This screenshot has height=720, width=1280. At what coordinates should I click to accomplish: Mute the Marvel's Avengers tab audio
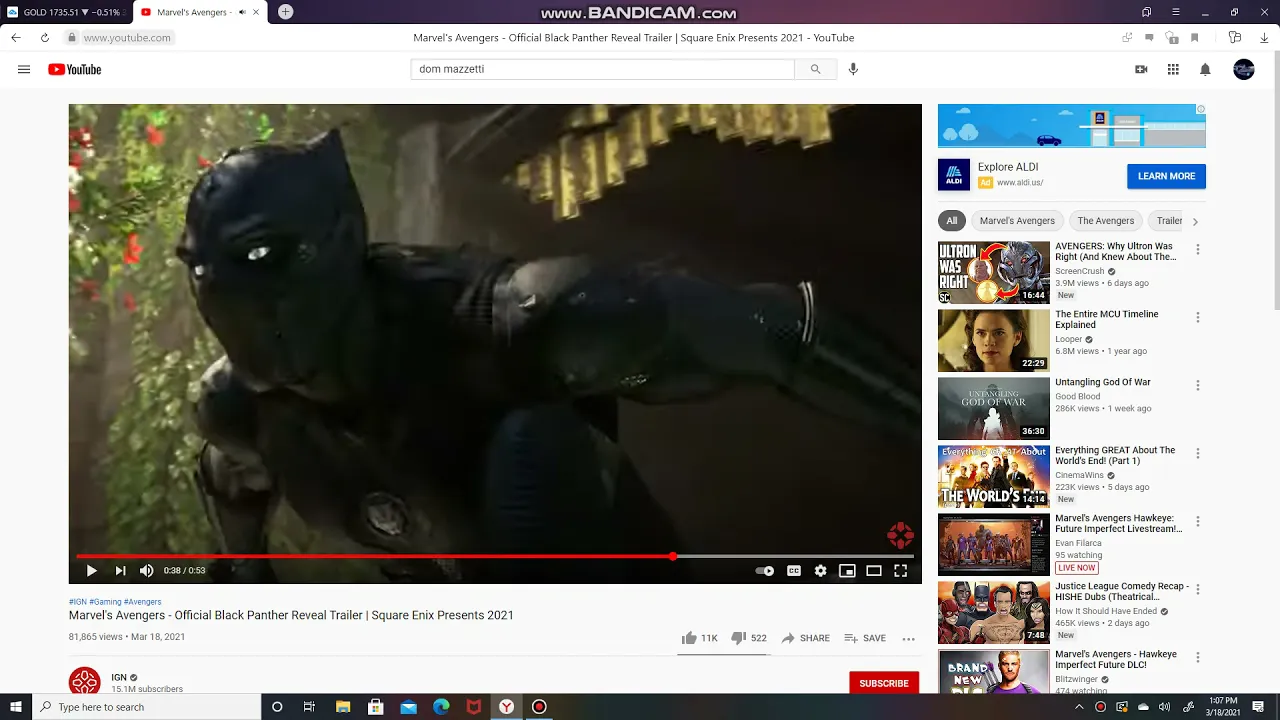(x=242, y=12)
